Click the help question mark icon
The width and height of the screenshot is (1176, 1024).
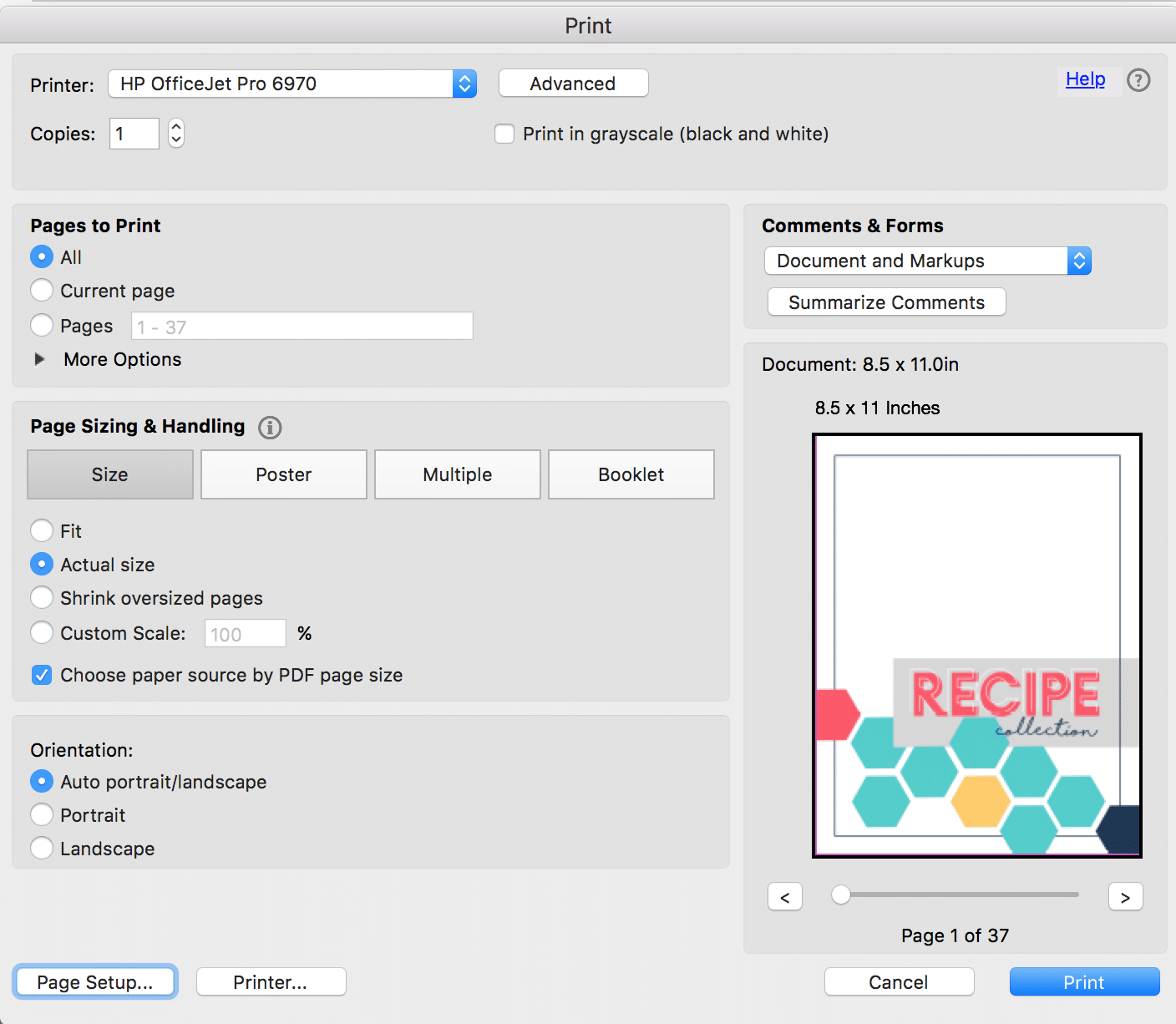pos(1138,80)
